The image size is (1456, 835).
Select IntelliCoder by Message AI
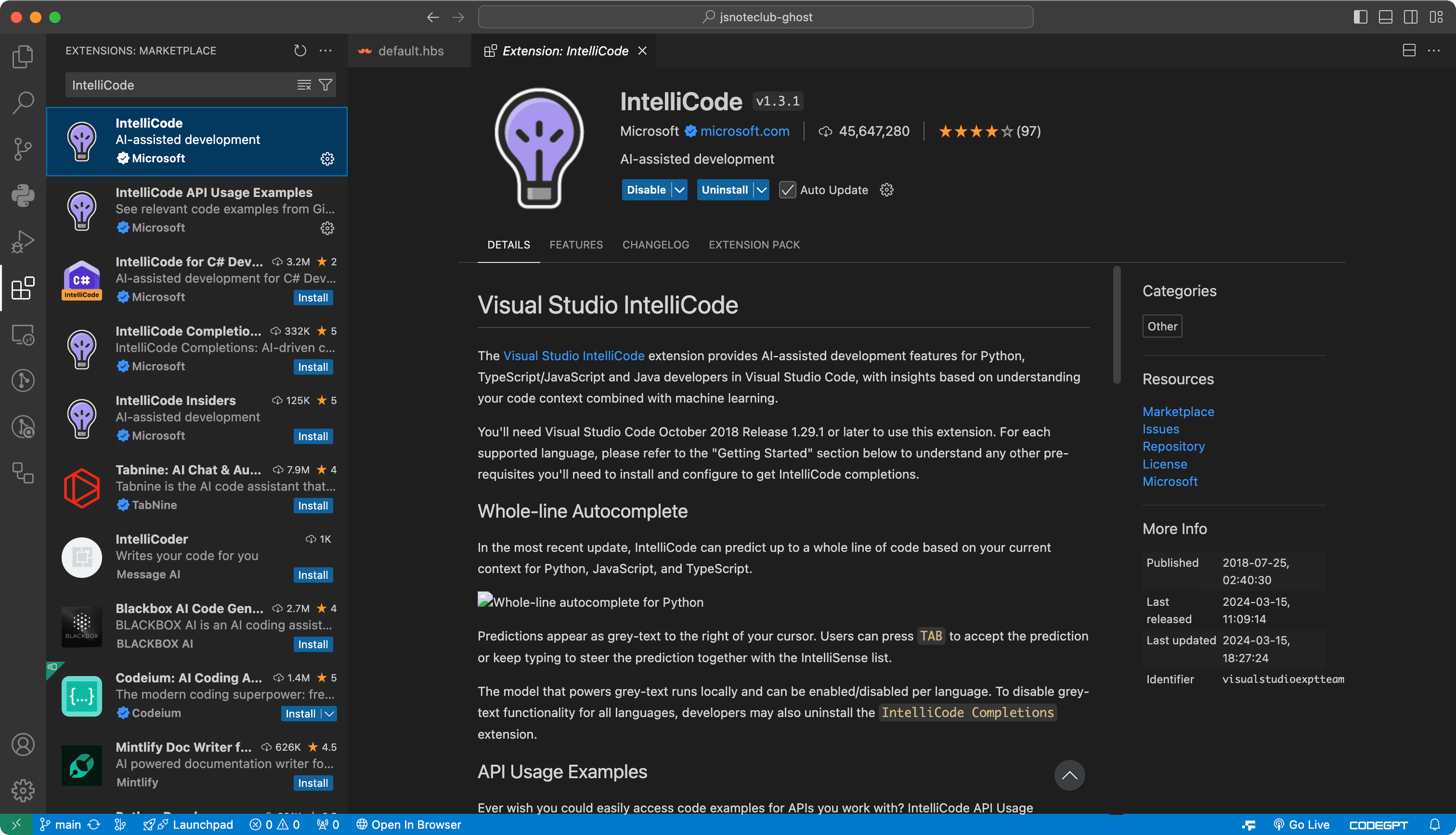tap(196, 557)
